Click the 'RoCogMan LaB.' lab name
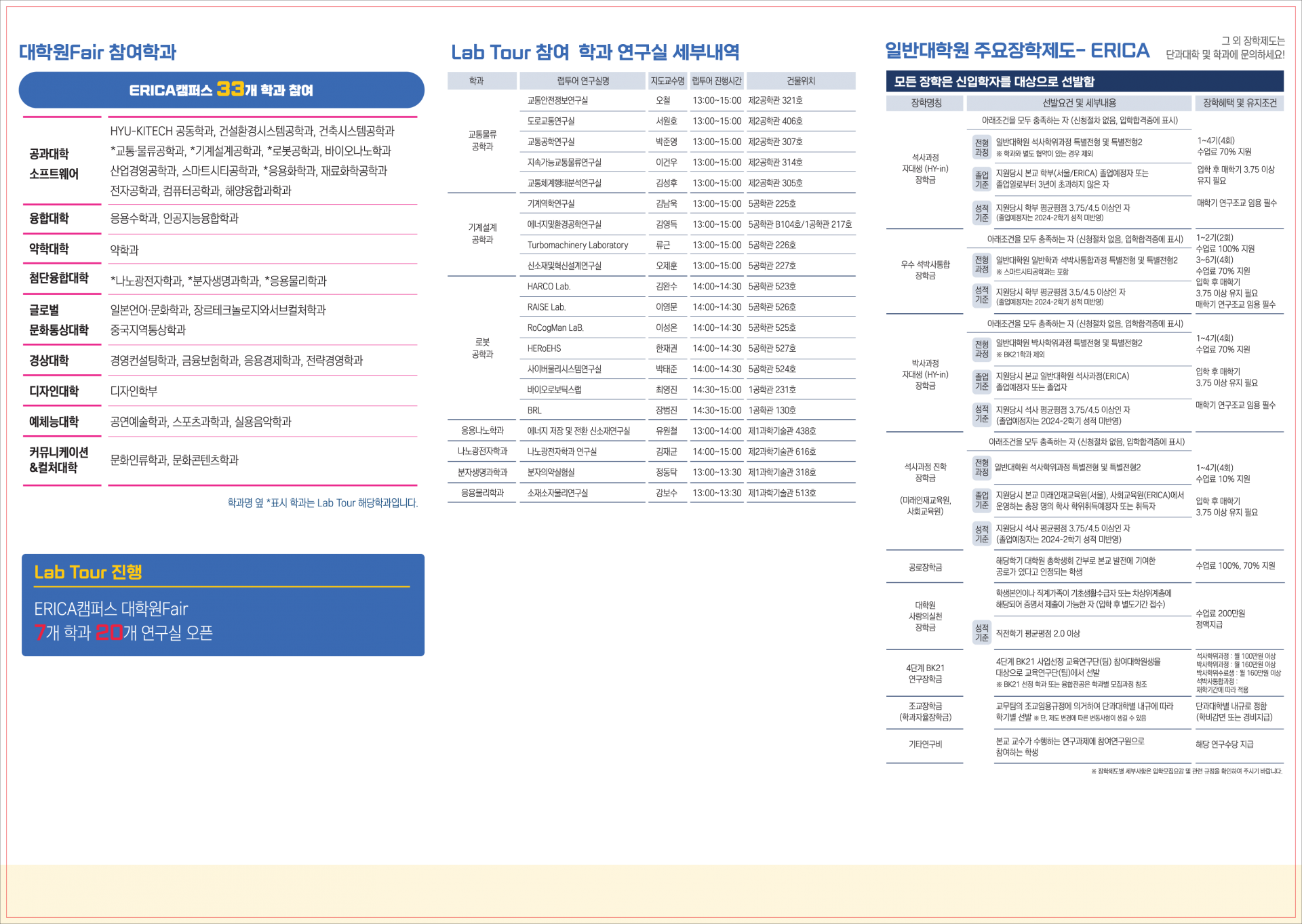1302x924 pixels. pos(555,328)
